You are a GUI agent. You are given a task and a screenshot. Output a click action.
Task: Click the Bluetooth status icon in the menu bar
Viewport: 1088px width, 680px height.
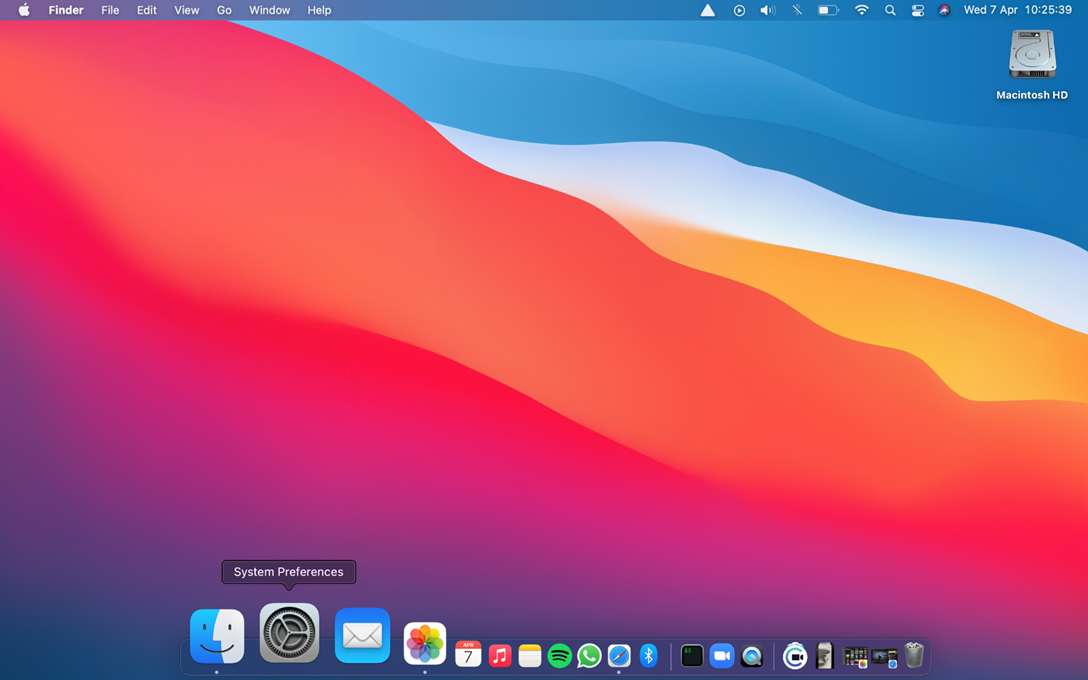coord(797,10)
